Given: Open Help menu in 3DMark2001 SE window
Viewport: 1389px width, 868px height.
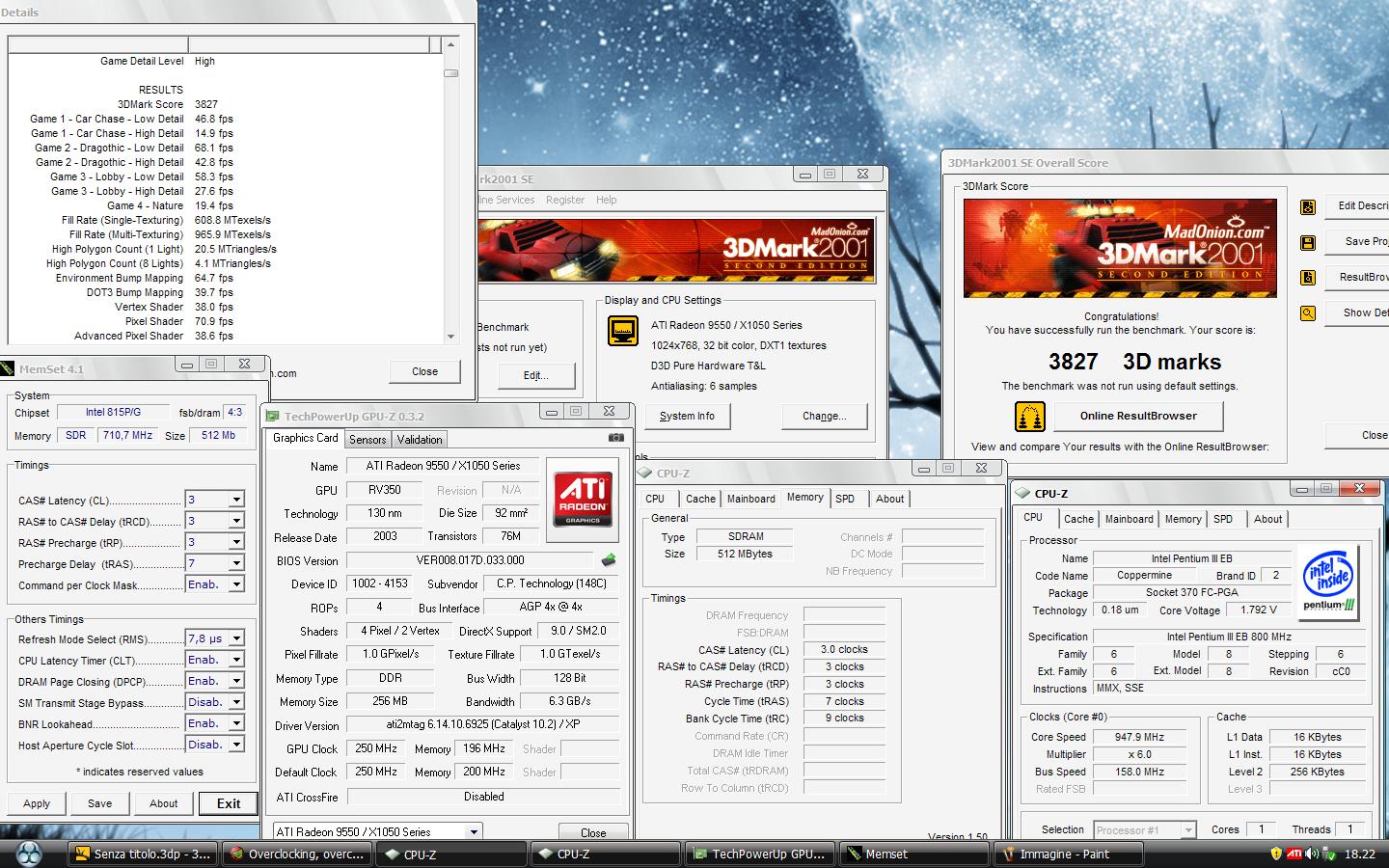Looking at the screenshot, I should [x=607, y=200].
